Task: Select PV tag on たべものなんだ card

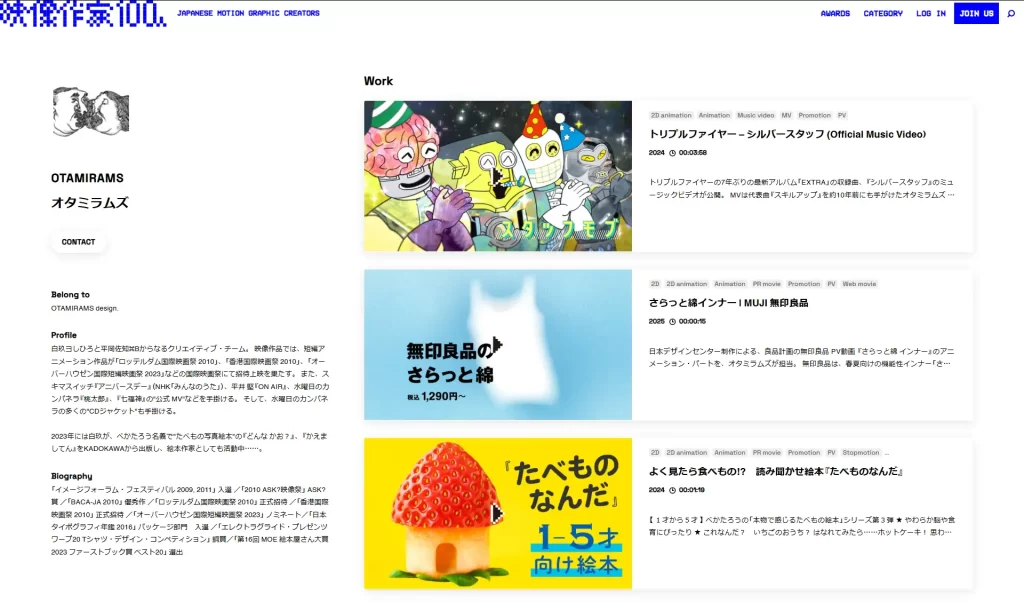Action: (x=831, y=452)
